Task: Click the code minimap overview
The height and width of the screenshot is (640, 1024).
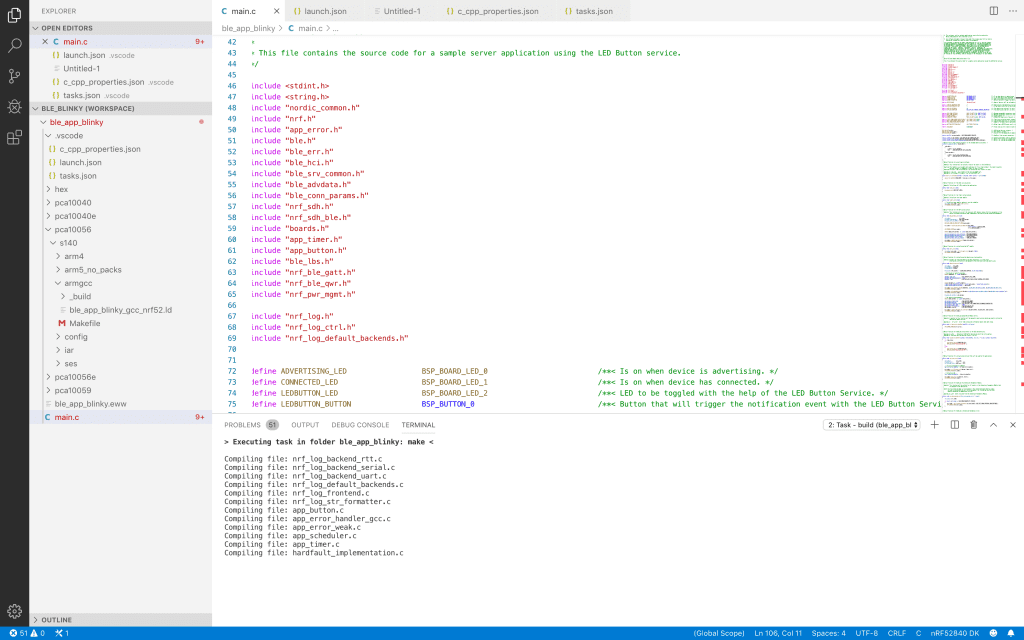Action: [979, 223]
